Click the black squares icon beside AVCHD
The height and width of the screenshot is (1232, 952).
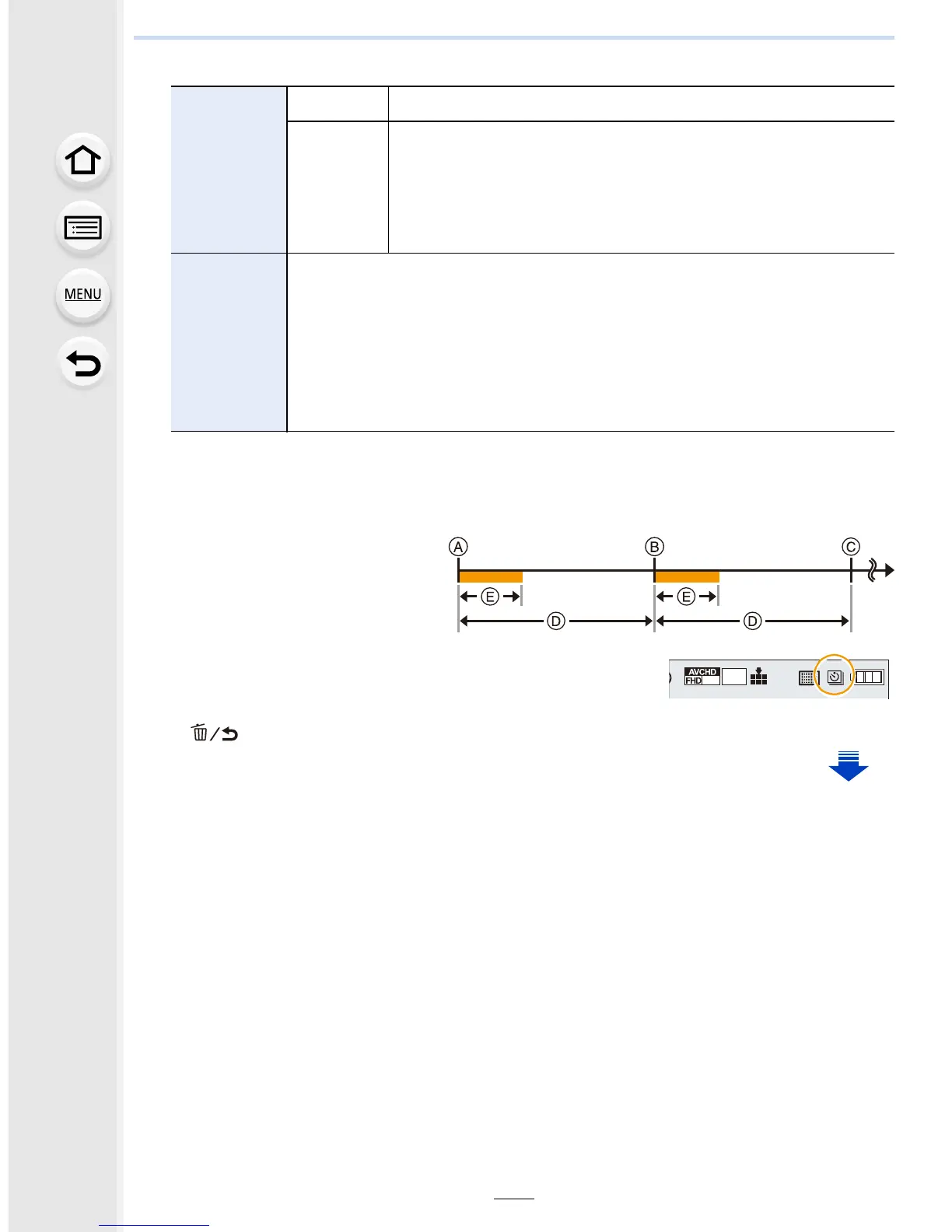click(x=758, y=677)
